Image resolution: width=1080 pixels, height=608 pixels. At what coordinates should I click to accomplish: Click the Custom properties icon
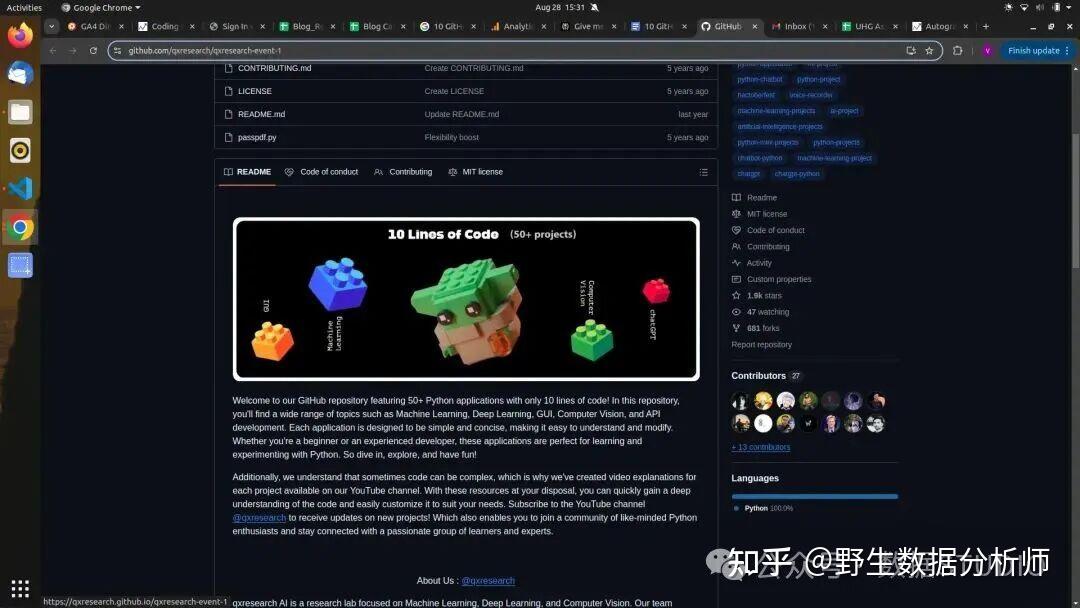pyautogui.click(x=735, y=279)
